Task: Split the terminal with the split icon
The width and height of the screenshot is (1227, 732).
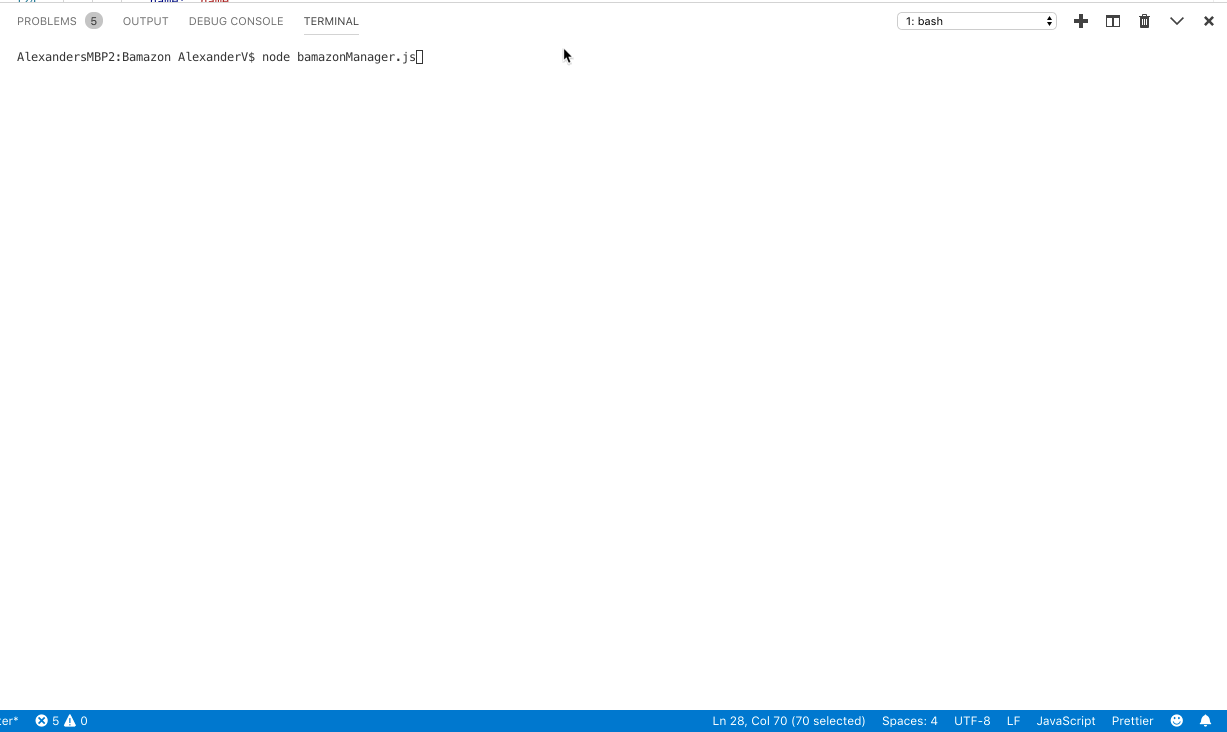Action: point(1113,21)
